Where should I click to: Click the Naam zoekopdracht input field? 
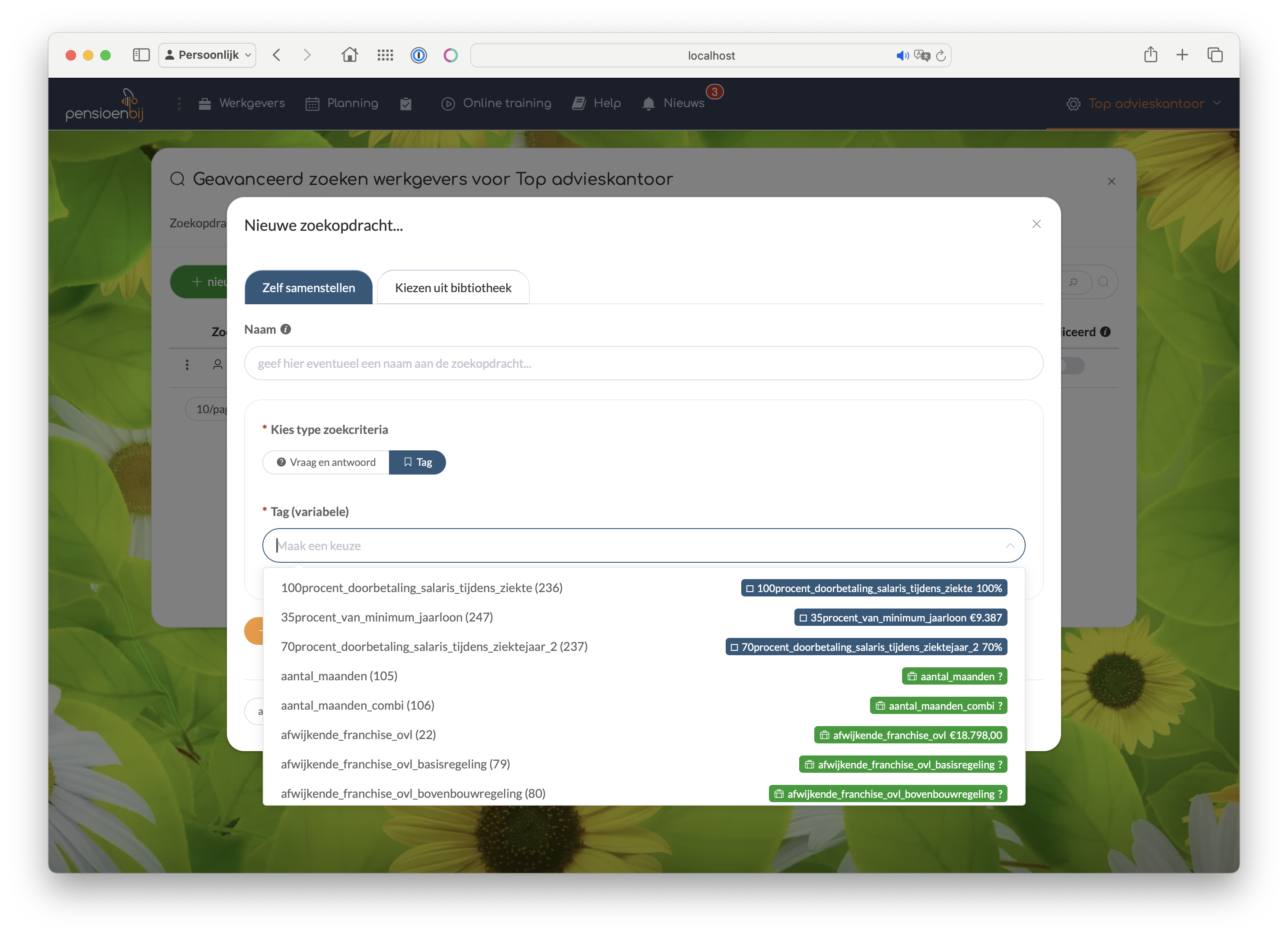pyautogui.click(x=644, y=363)
